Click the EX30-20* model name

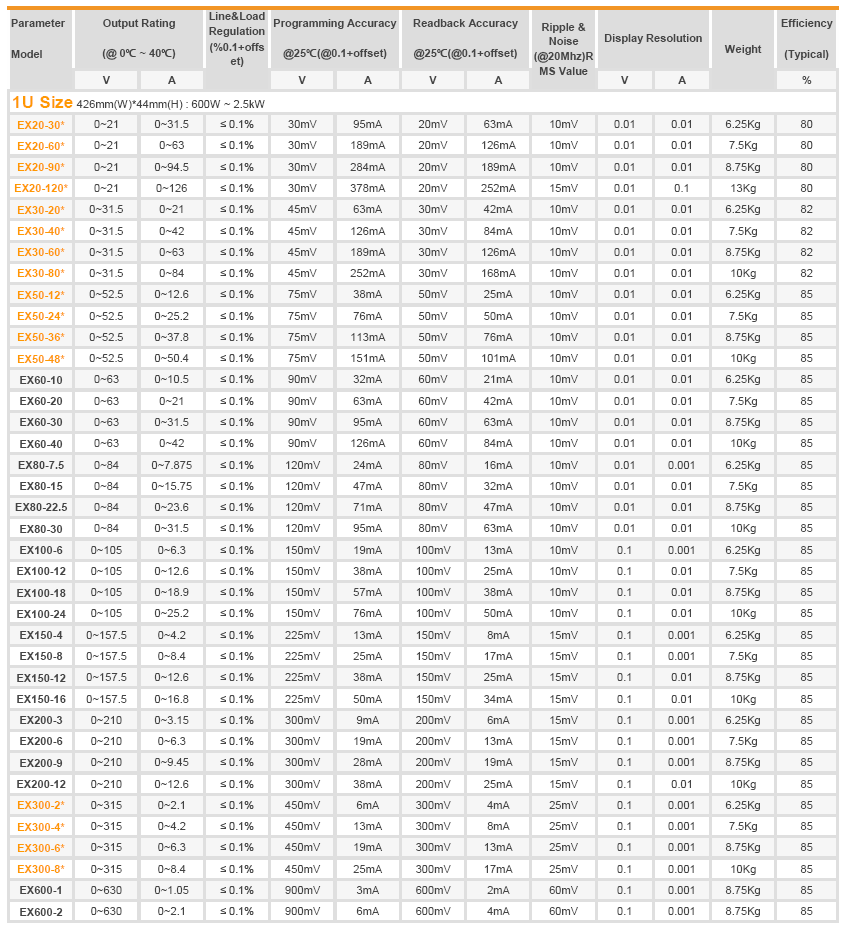pyautogui.click(x=41, y=210)
